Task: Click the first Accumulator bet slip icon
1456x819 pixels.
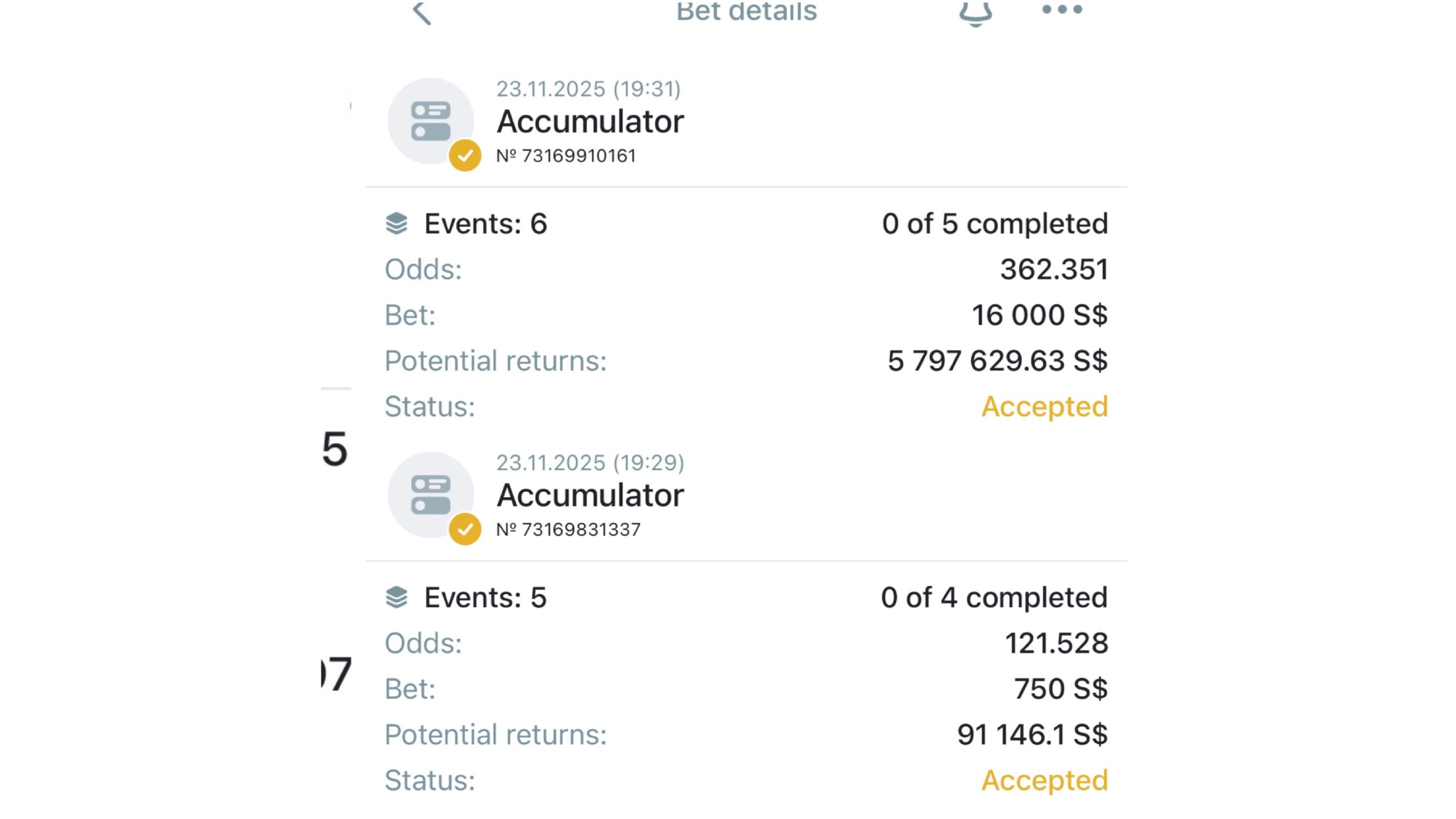Action: (431, 121)
